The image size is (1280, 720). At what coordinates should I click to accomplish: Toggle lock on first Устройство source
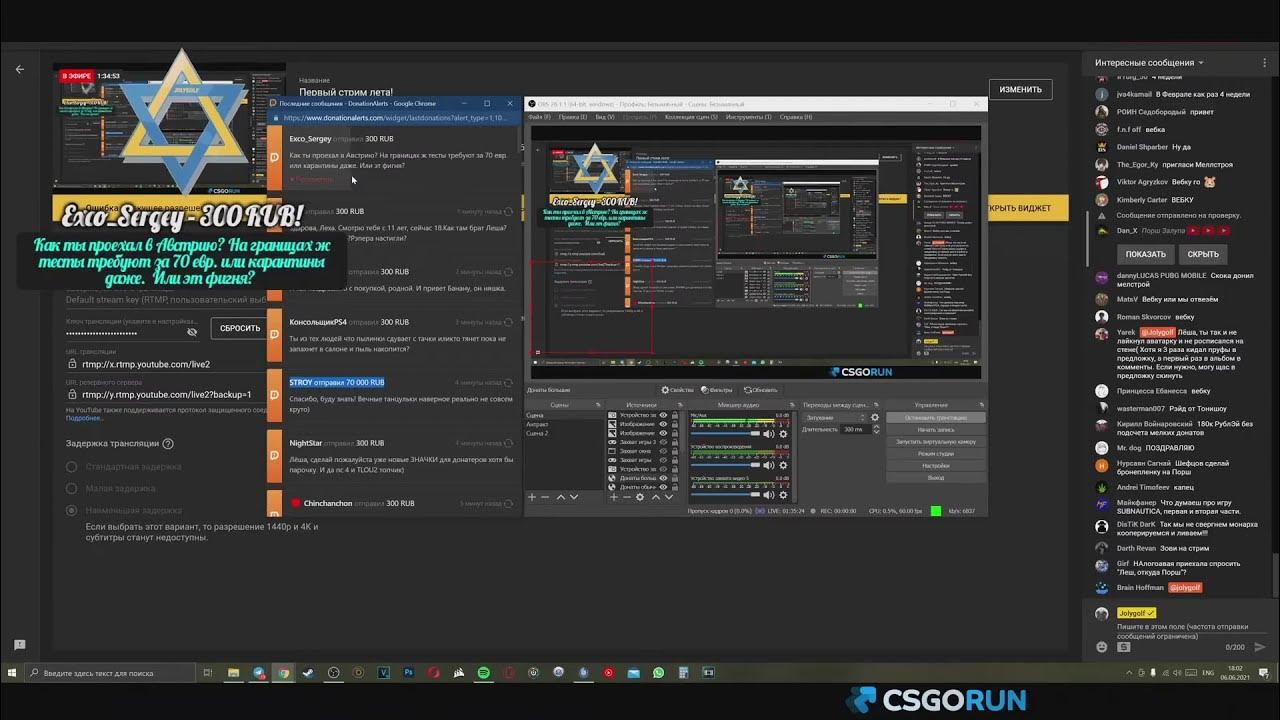[x=675, y=415]
